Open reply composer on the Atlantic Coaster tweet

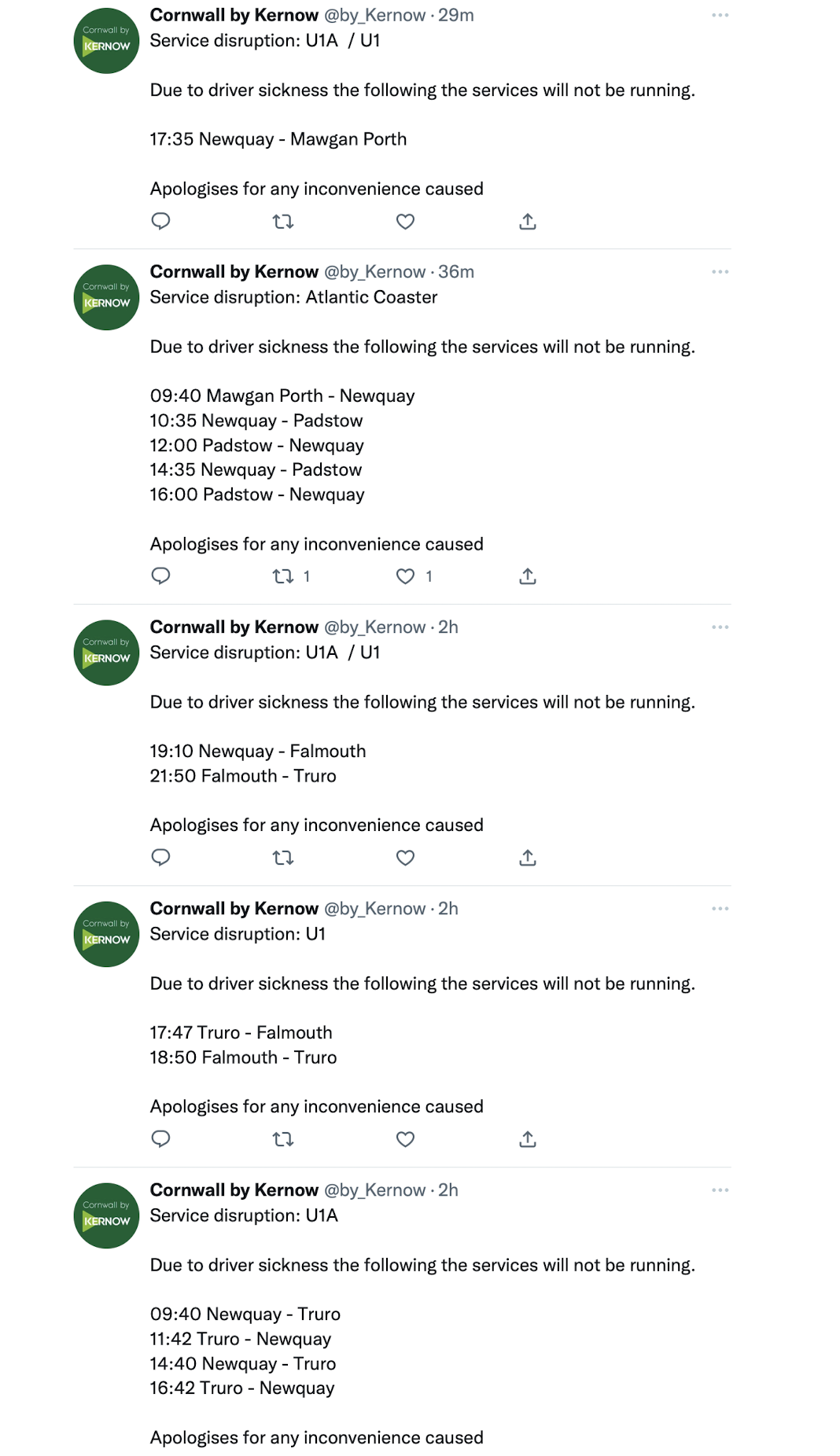pos(160,576)
